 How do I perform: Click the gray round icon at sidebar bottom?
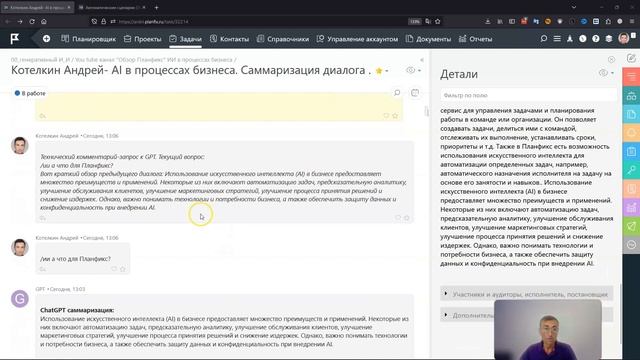coord(631,244)
